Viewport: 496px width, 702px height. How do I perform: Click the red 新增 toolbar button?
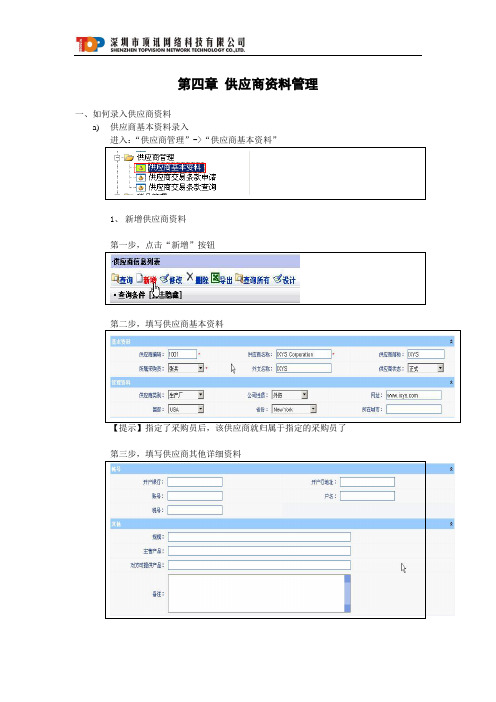click(146, 279)
